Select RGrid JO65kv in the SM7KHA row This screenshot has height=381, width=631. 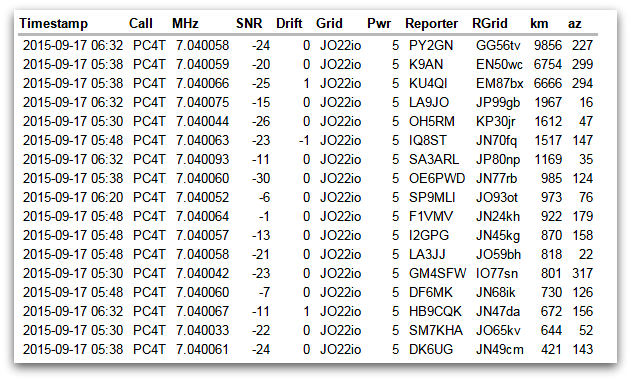(x=498, y=330)
